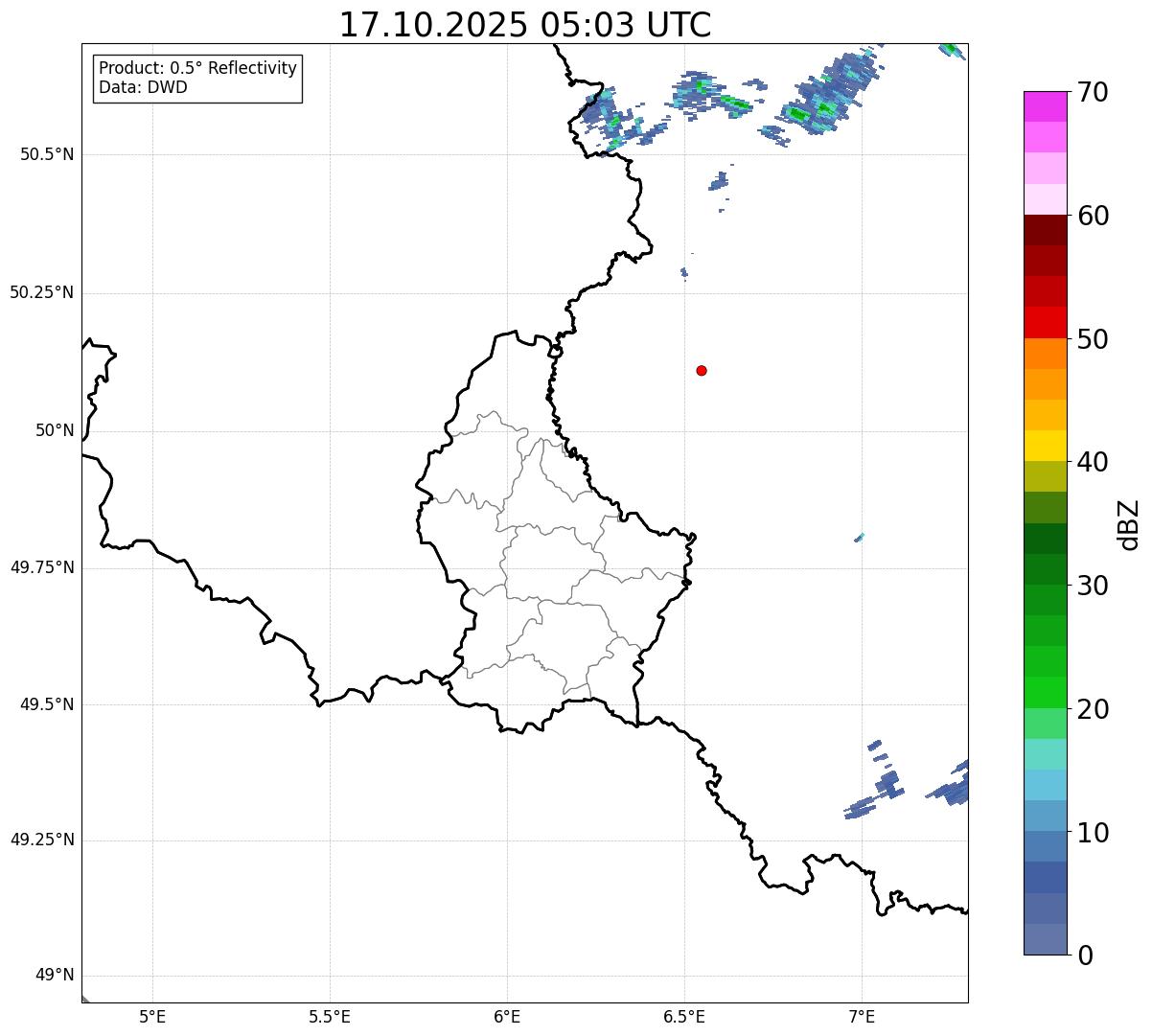Click the "7°E" longitude label

tap(862, 1016)
